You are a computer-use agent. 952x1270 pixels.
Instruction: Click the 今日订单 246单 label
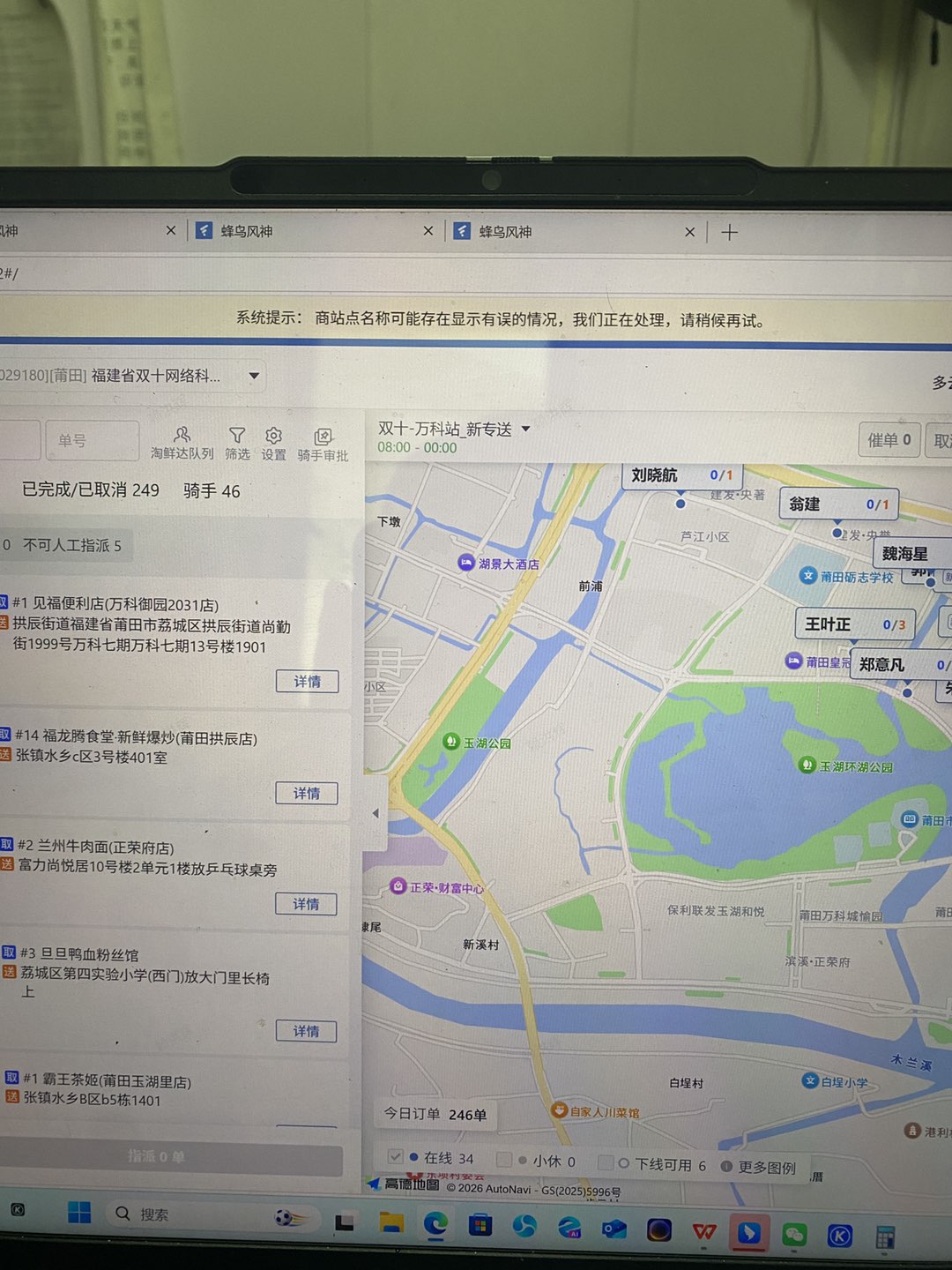point(435,1114)
